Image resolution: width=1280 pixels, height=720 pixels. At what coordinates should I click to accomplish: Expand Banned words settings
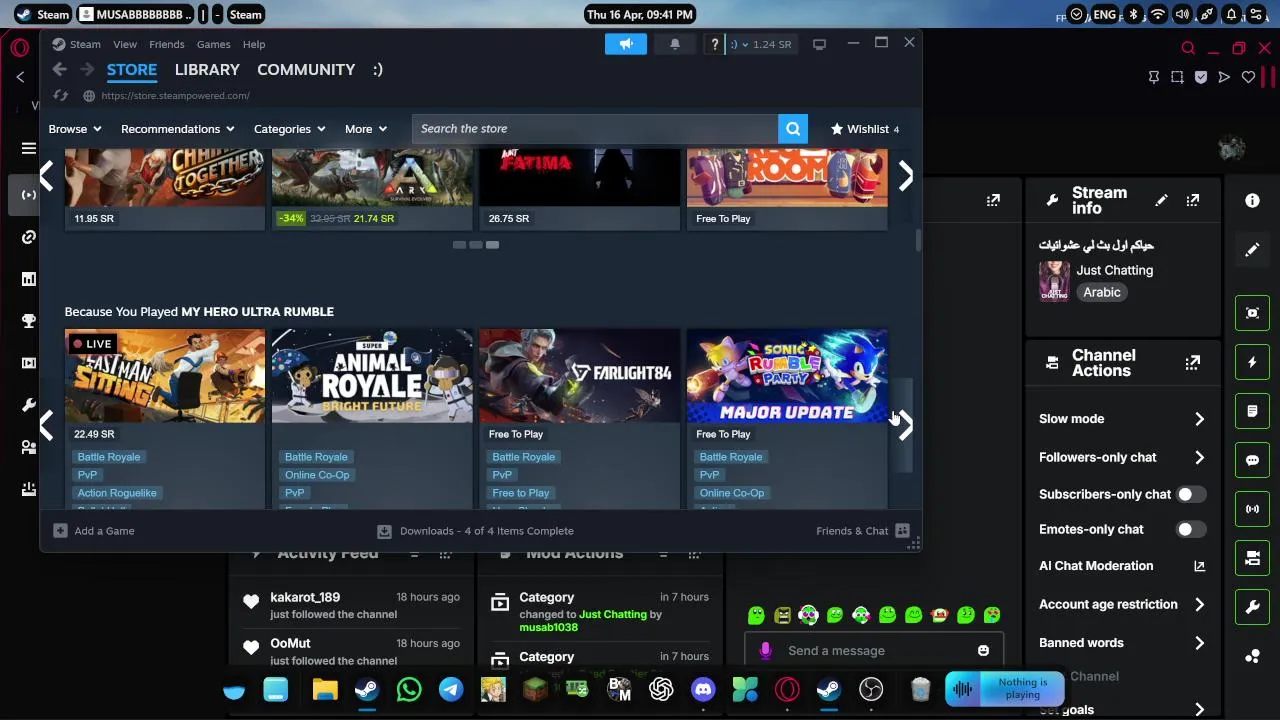[1121, 643]
